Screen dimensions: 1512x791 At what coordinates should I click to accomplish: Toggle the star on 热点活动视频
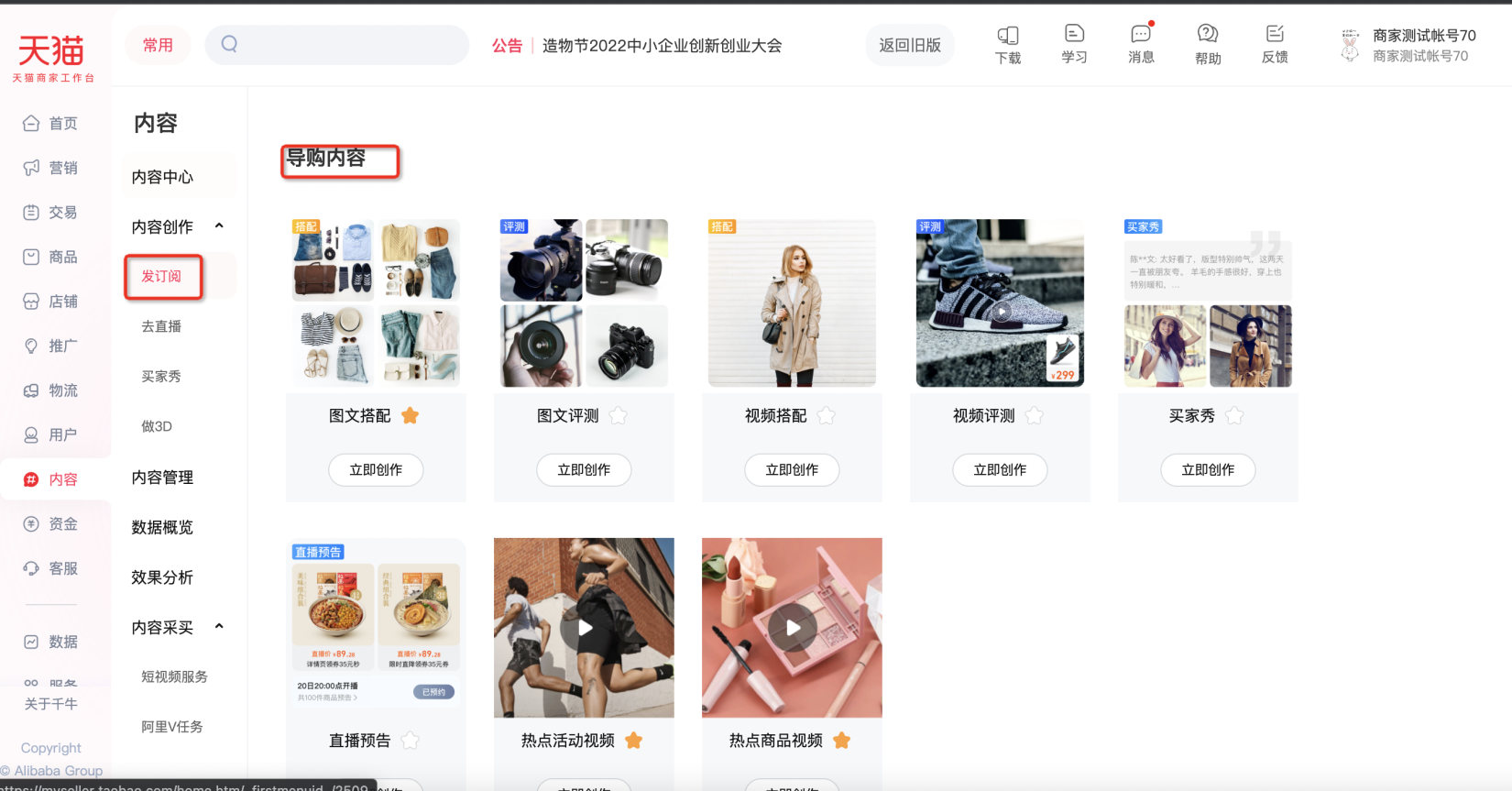point(633,741)
